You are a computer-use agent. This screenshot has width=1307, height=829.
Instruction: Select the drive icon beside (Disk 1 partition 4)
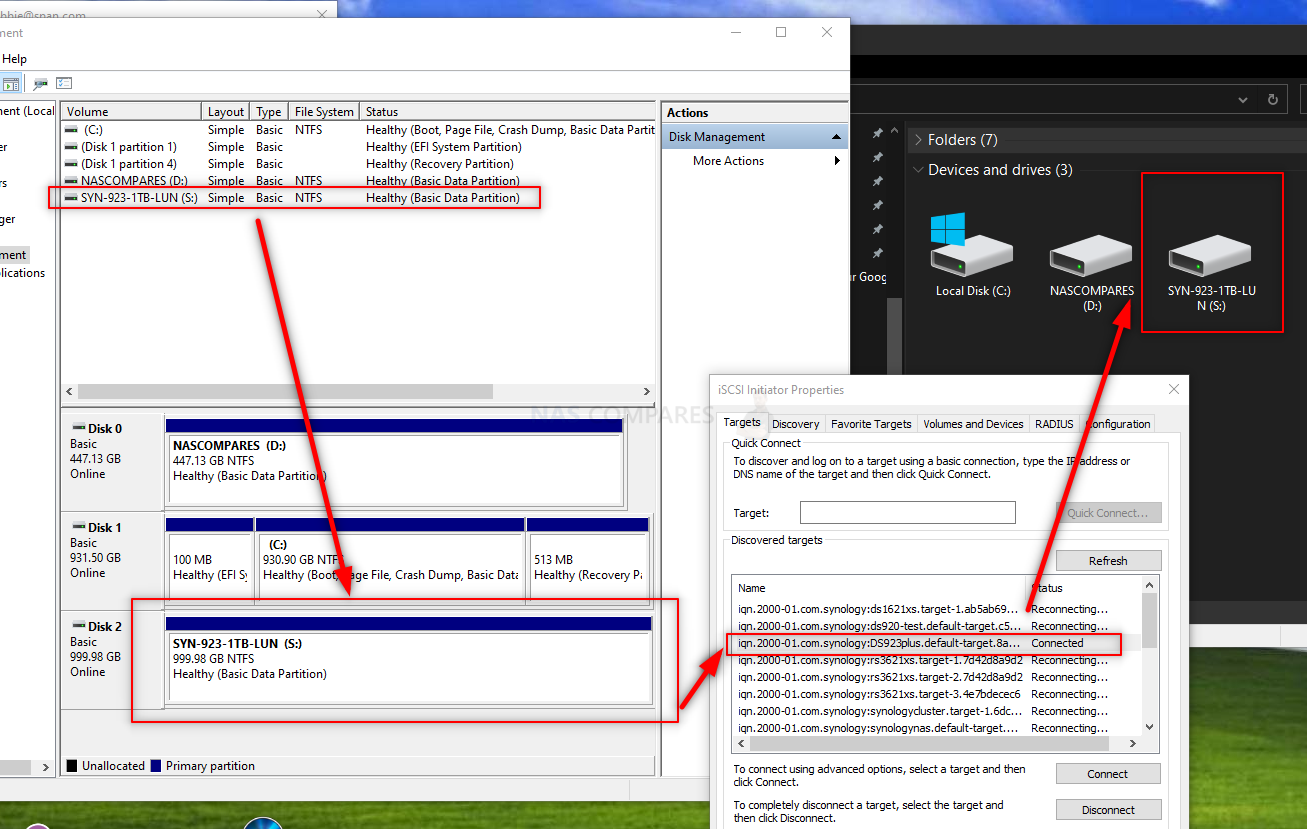pos(71,164)
